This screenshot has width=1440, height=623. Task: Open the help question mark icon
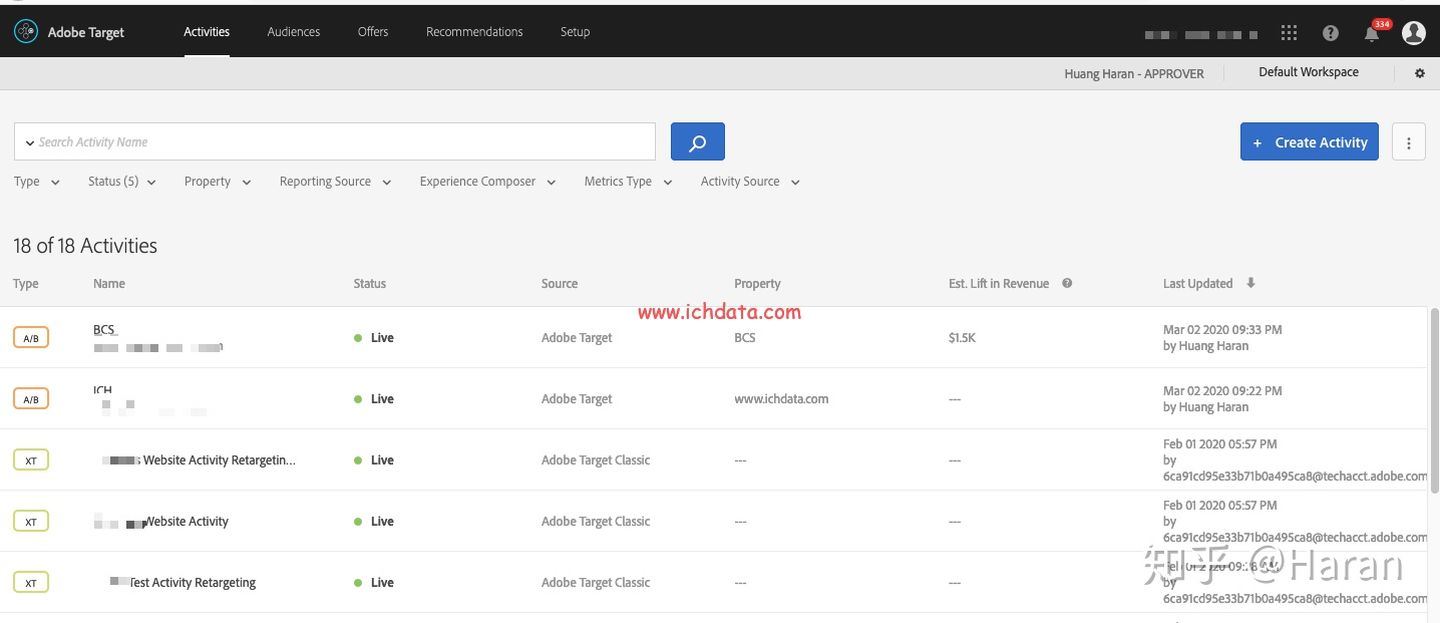tap(1330, 33)
